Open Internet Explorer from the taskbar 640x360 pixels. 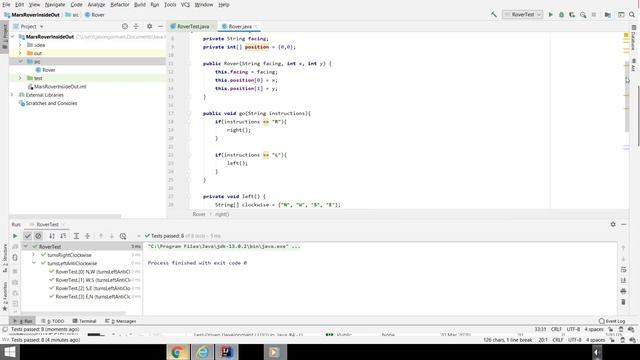coord(202,352)
